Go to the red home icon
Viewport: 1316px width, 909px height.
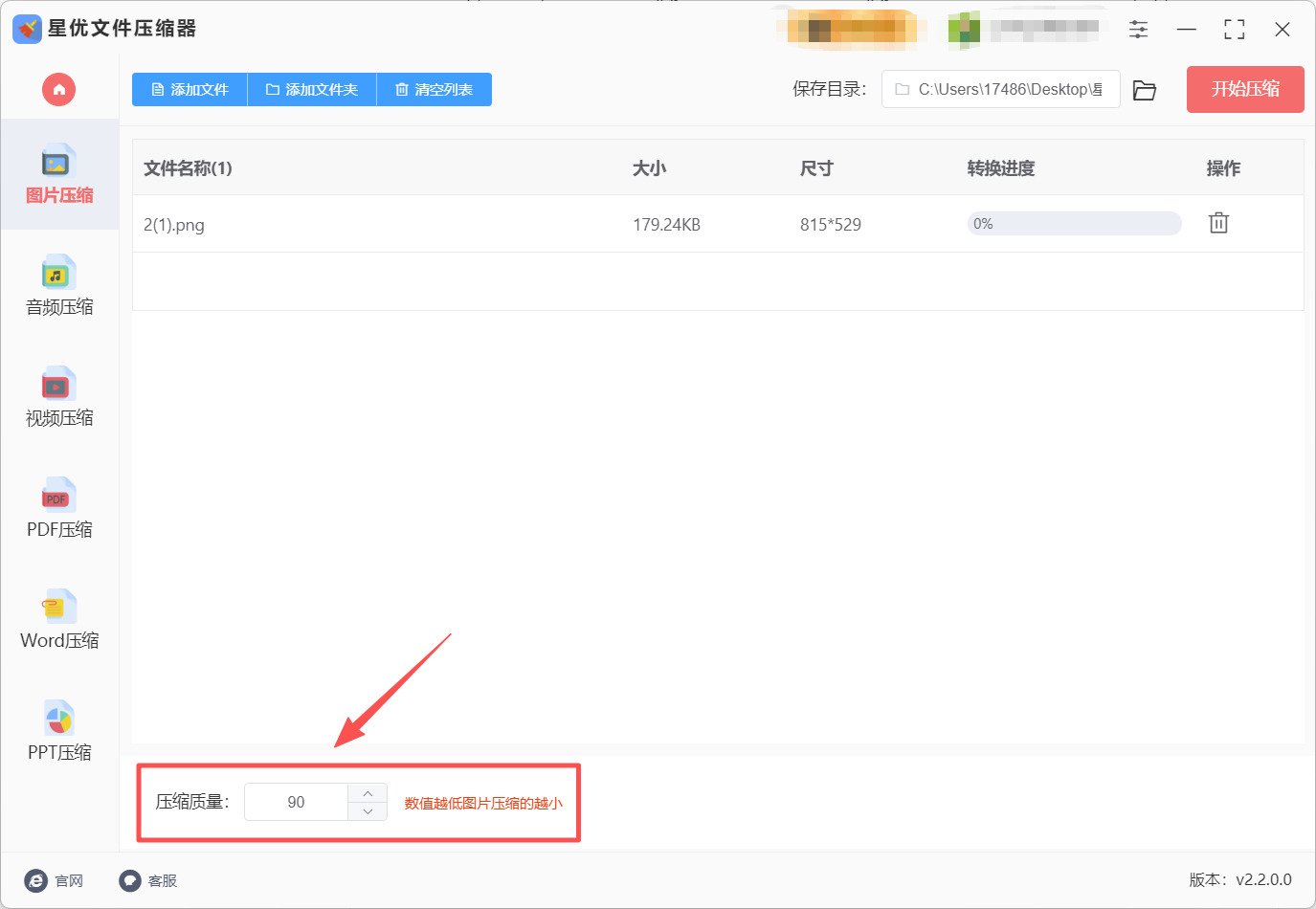(58, 90)
